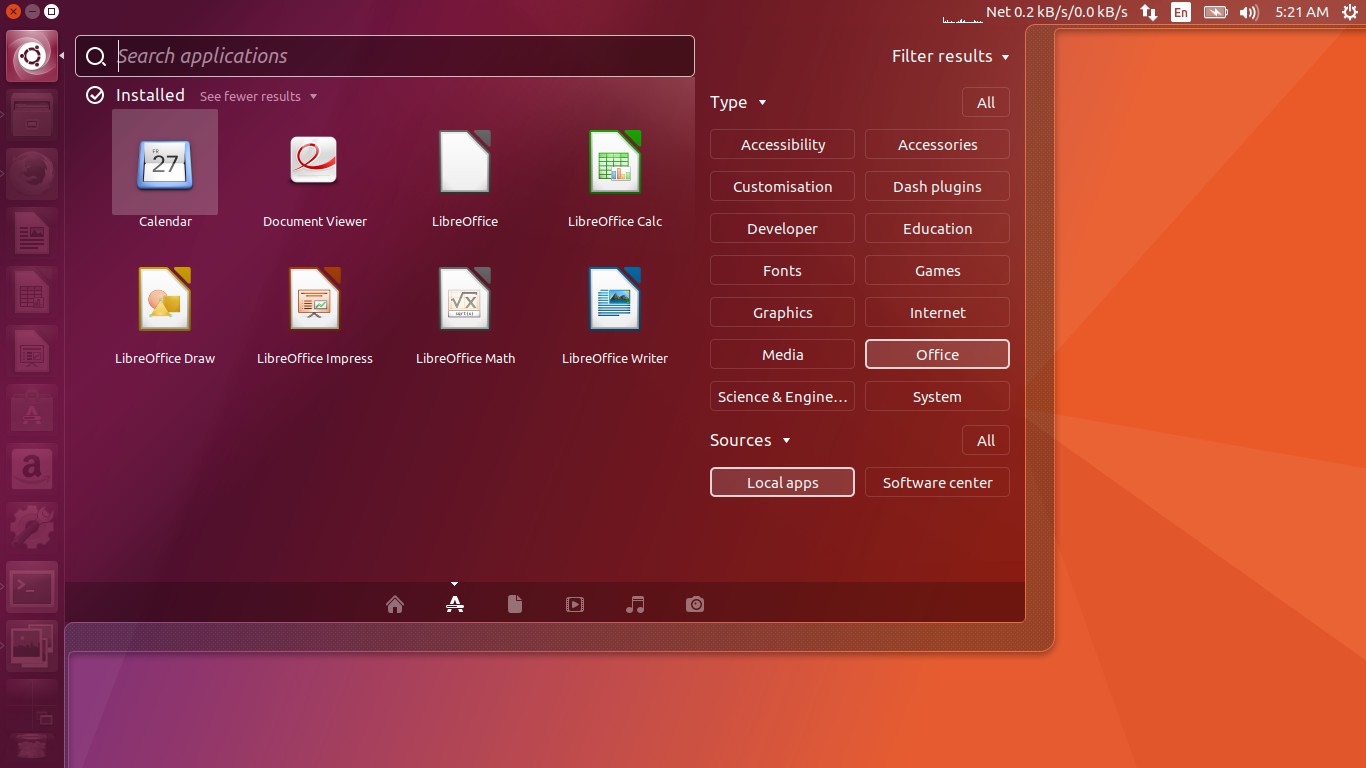Screen dimensions: 1366x768
Task: Open Firefox from the launcher
Action: pos(32,173)
